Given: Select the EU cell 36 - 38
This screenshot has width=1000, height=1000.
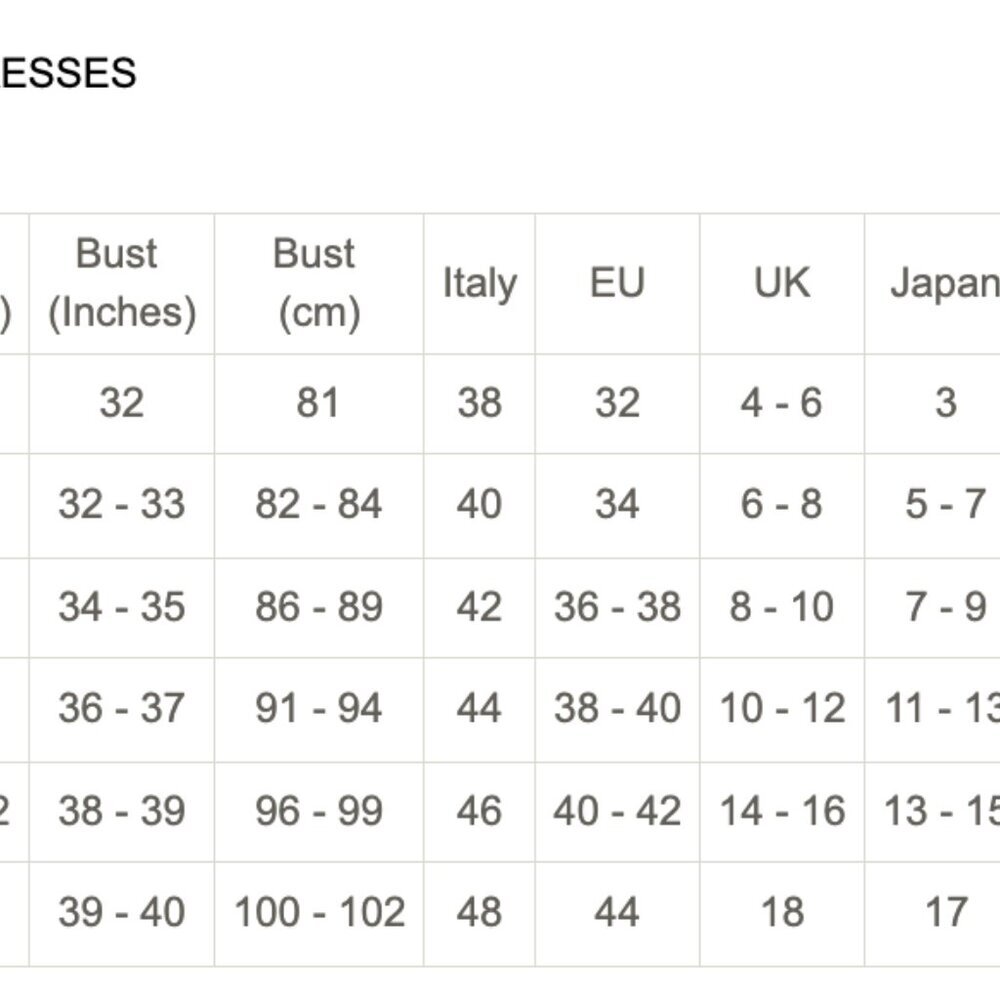Looking at the screenshot, I should tap(617, 607).
